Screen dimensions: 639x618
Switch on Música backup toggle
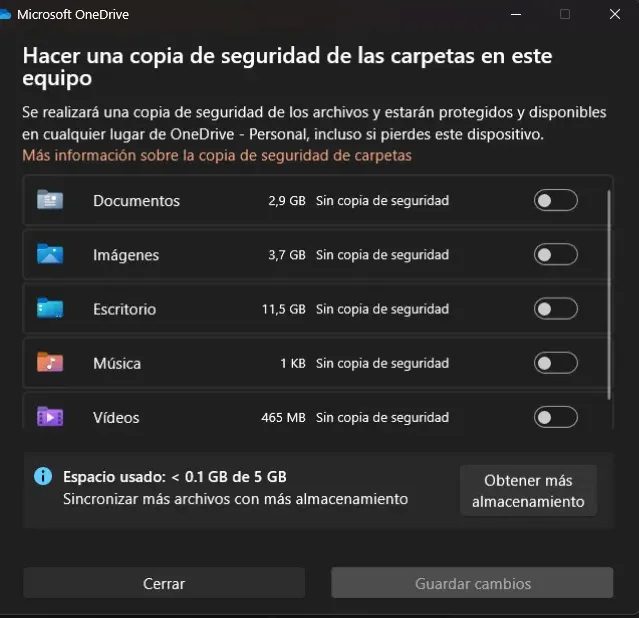[x=555, y=363]
